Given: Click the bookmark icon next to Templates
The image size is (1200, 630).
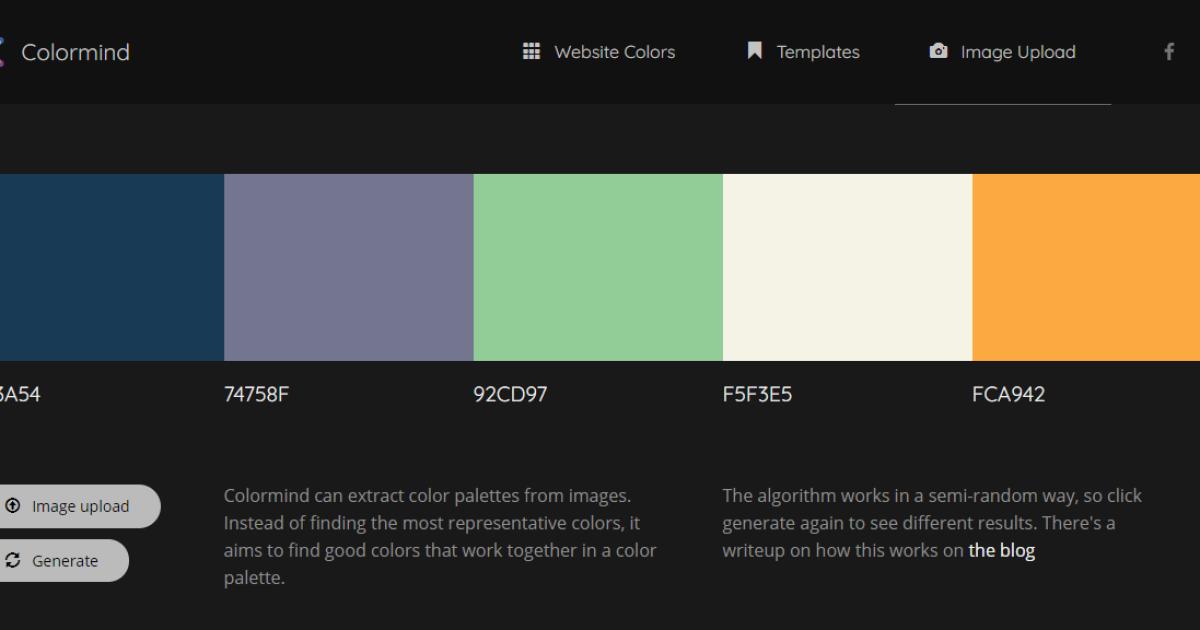Looking at the screenshot, I should (x=752, y=50).
